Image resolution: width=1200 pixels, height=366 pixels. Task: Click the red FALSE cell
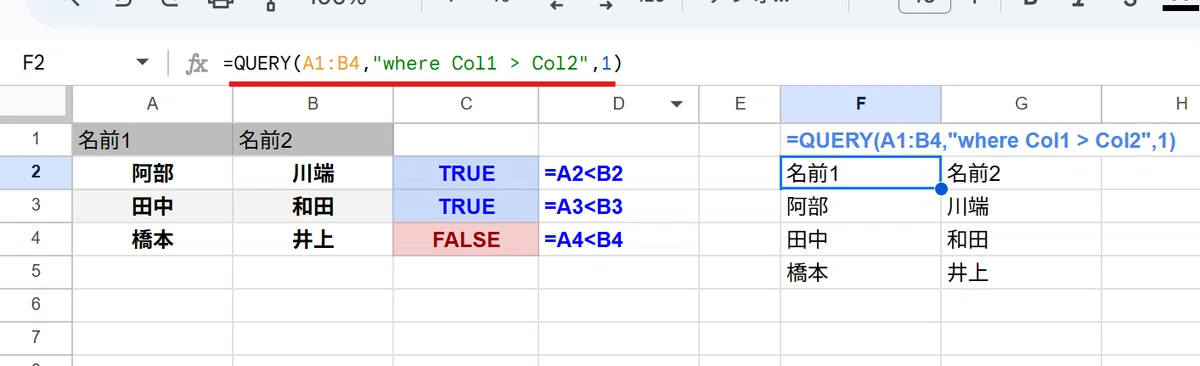pyautogui.click(x=466, y=239)
